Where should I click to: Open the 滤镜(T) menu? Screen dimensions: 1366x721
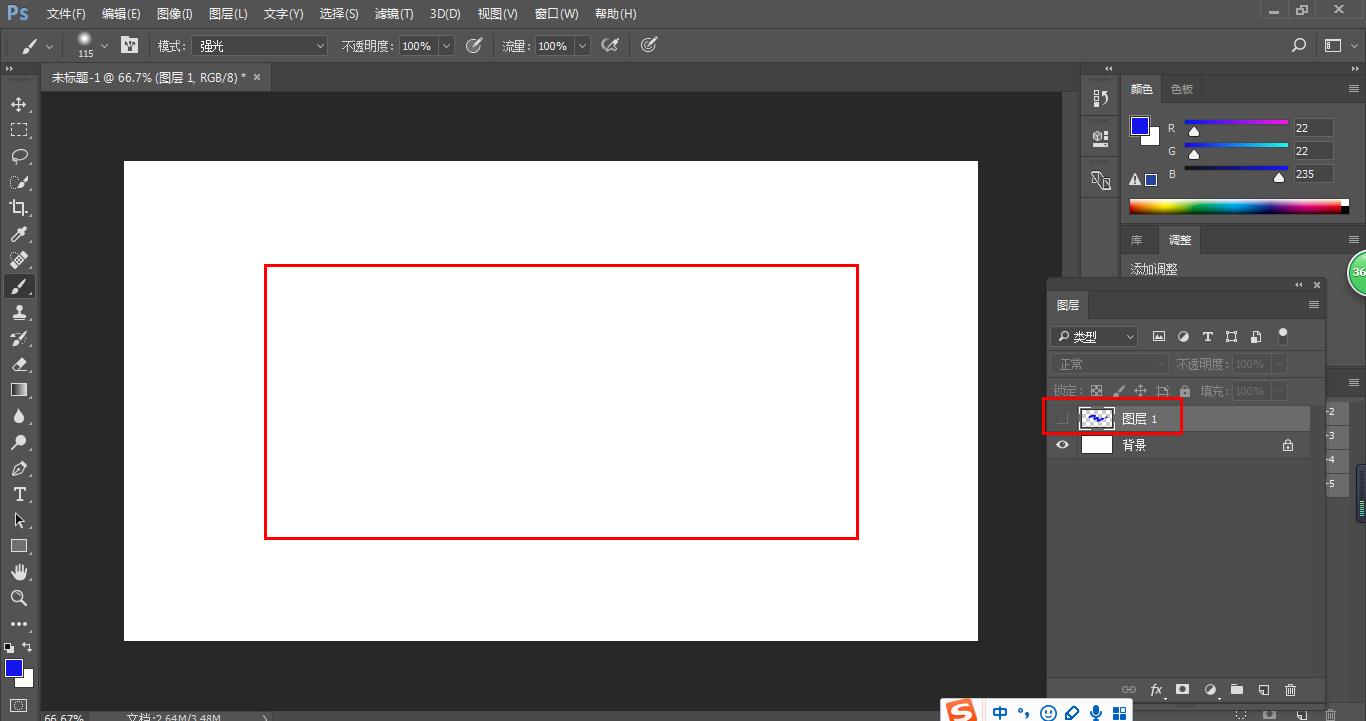click(x=393, y=14)
